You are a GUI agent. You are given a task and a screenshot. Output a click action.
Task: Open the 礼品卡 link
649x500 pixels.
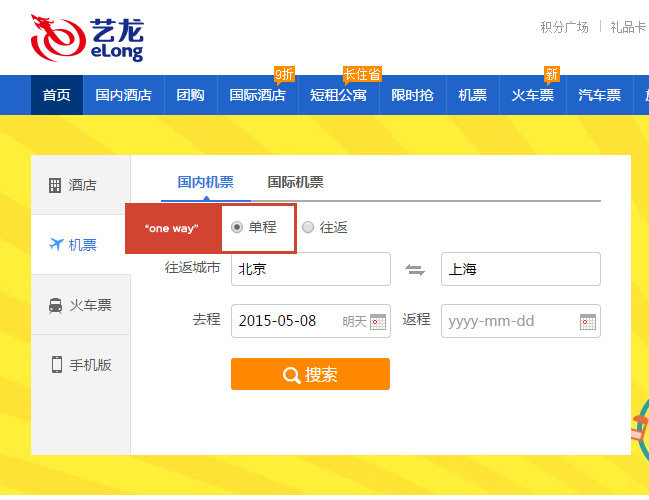click(x=628, y=27)
